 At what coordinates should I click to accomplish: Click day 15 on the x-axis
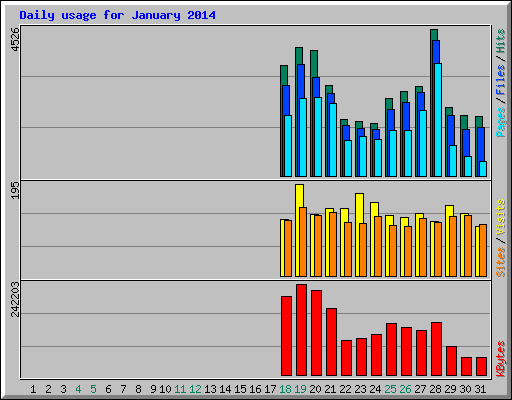coord(240,389)
